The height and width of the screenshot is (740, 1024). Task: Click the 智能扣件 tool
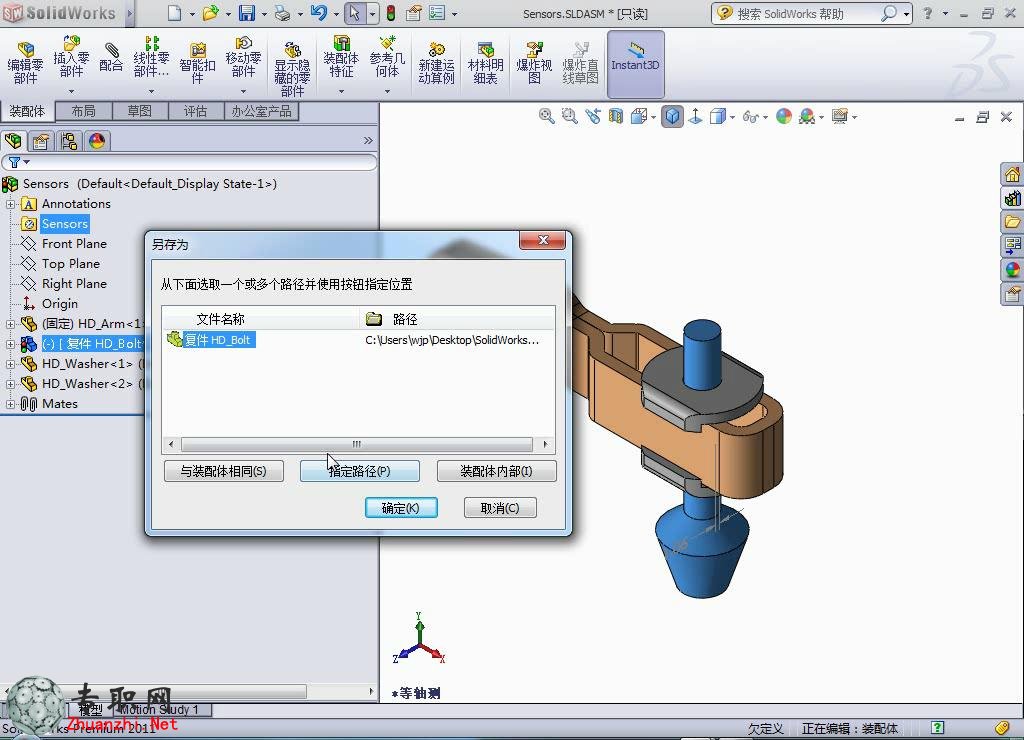(x=197, y=63)
